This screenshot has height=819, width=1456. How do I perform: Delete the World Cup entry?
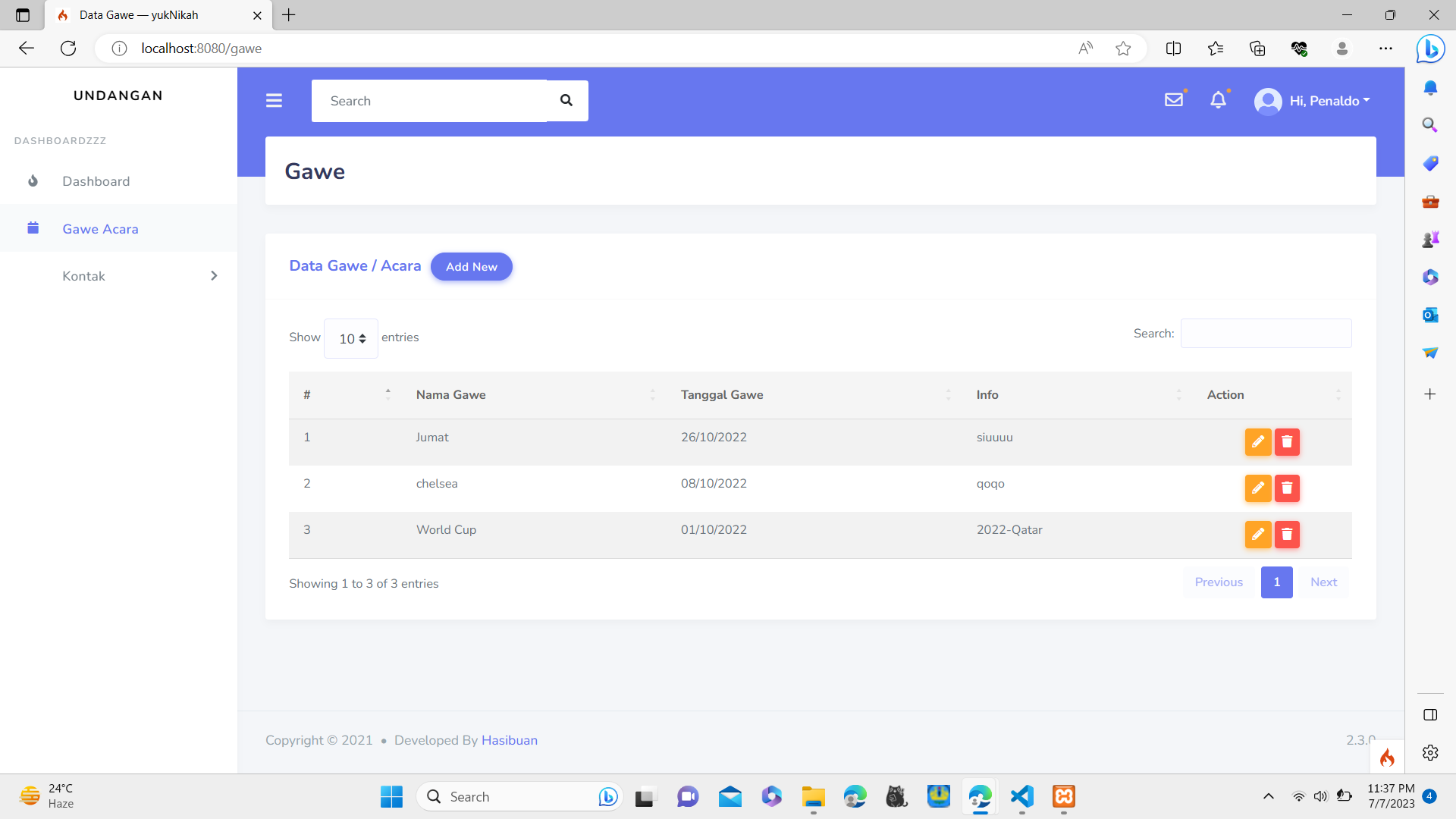[x=1287, y=535]
